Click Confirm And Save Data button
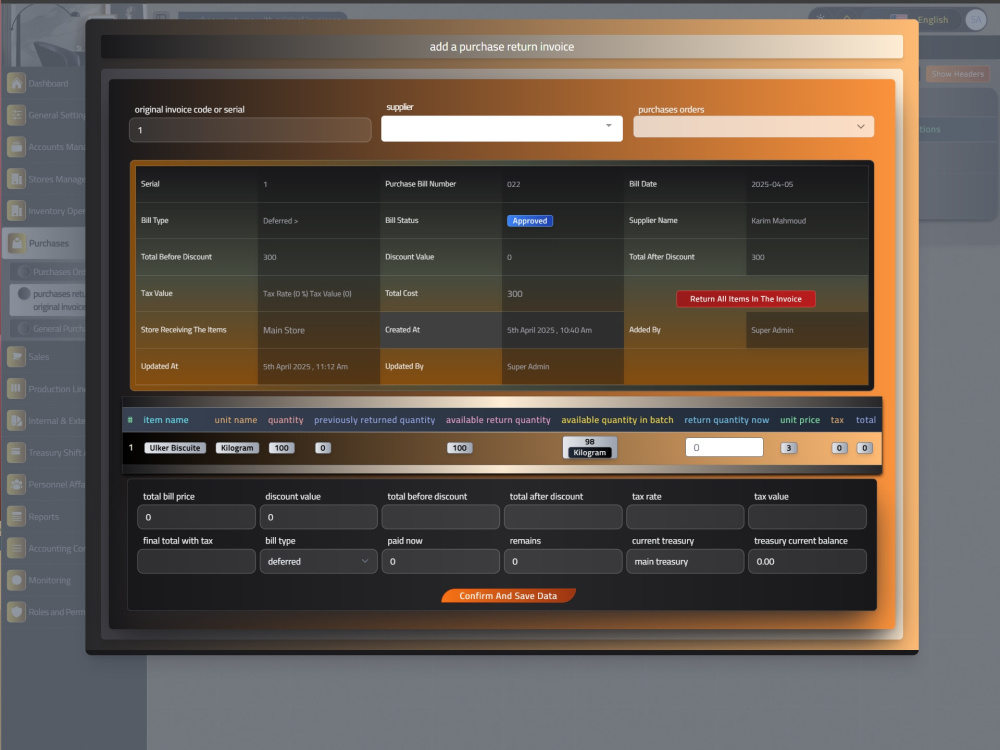Viewport: 1000px width, 750px height. coord(508,596)
